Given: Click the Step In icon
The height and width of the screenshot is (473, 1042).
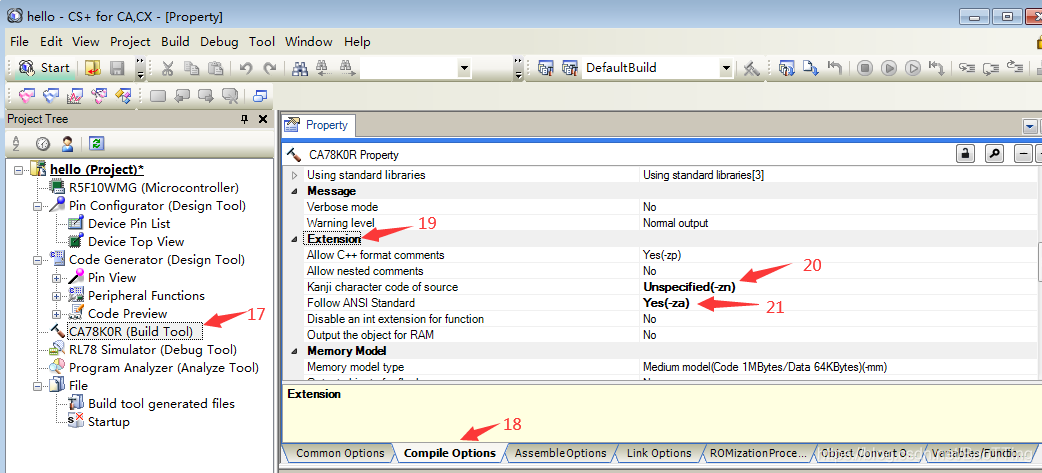Looking at the screenshot, I should 966,68.
